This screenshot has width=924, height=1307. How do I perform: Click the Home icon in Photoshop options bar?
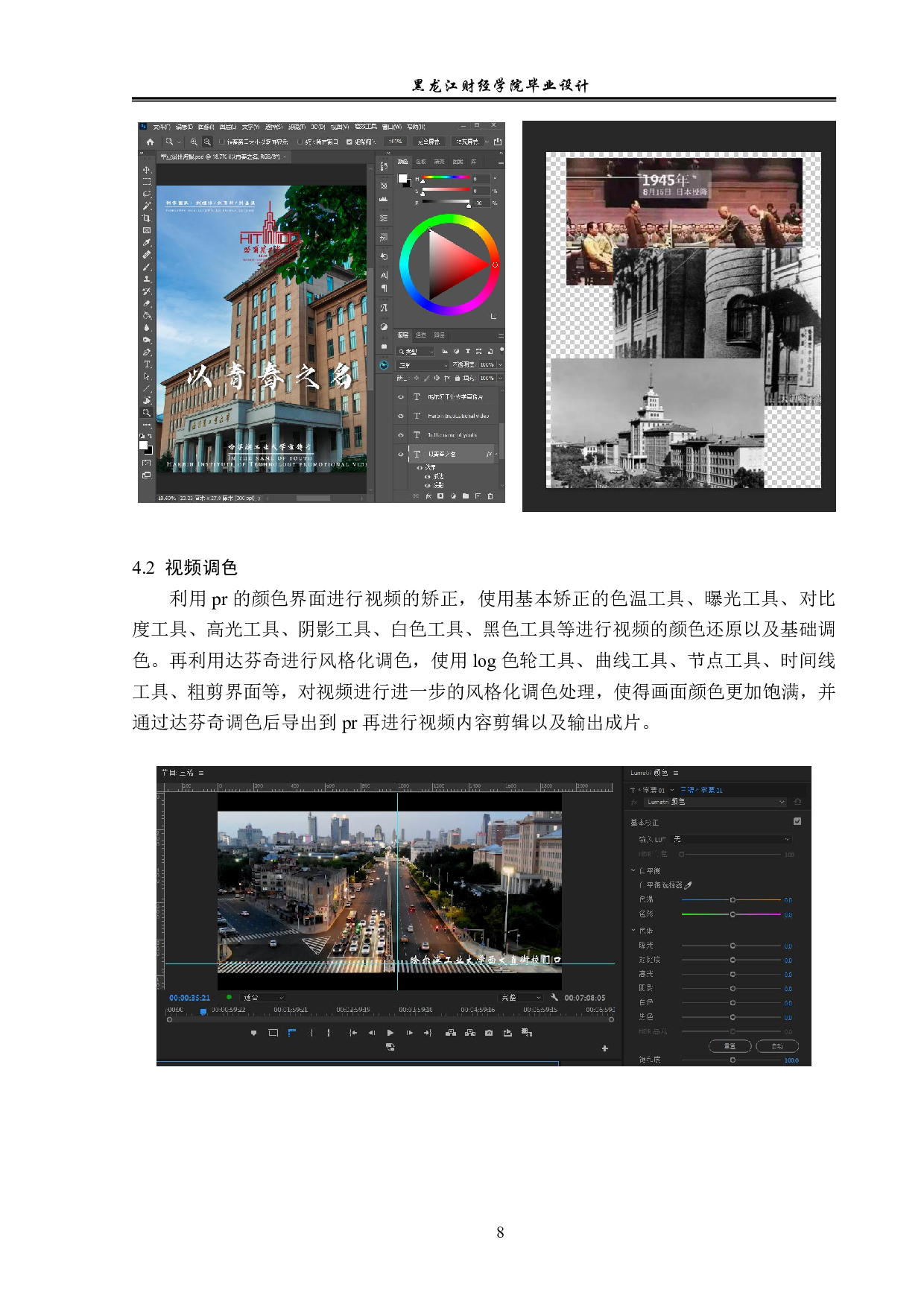point(150,142)
